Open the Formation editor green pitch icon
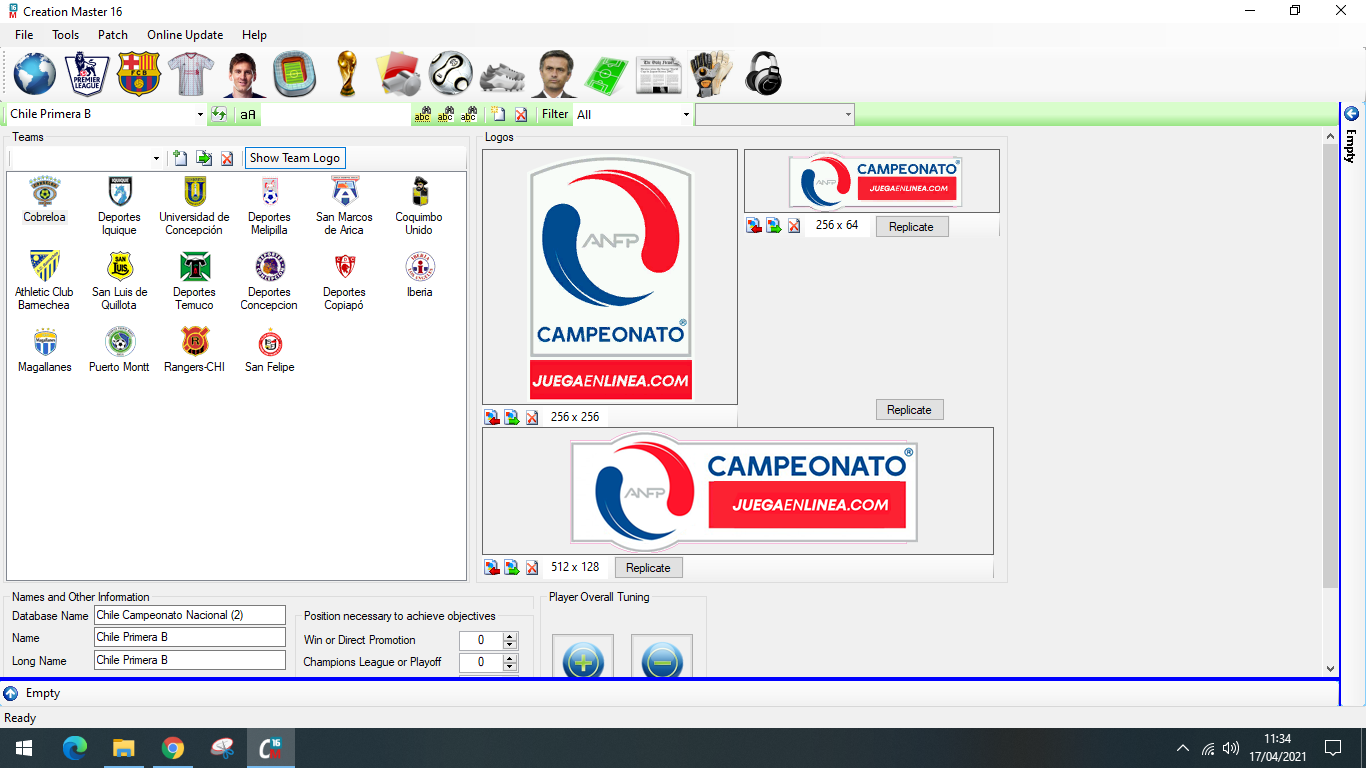The image size is (1366, 768). [x=607, y=73]
